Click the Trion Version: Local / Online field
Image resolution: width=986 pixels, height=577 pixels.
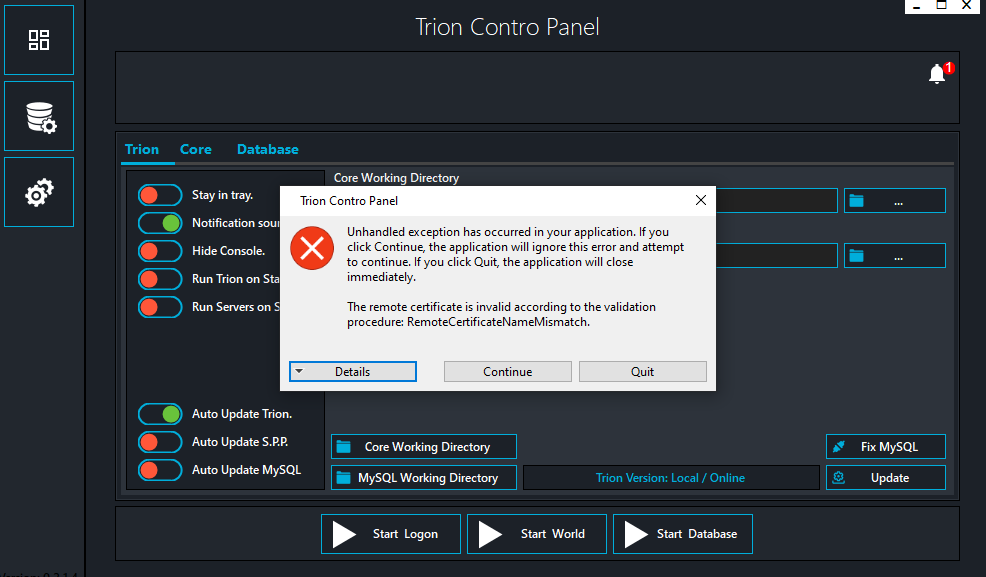pos(671,478)
